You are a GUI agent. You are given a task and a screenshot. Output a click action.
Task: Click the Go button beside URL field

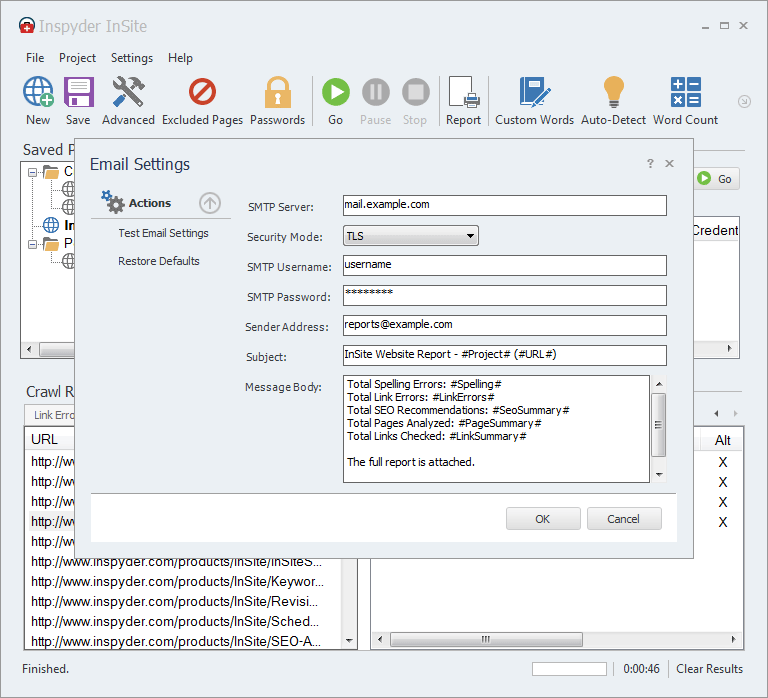click(x=717, y=179)
